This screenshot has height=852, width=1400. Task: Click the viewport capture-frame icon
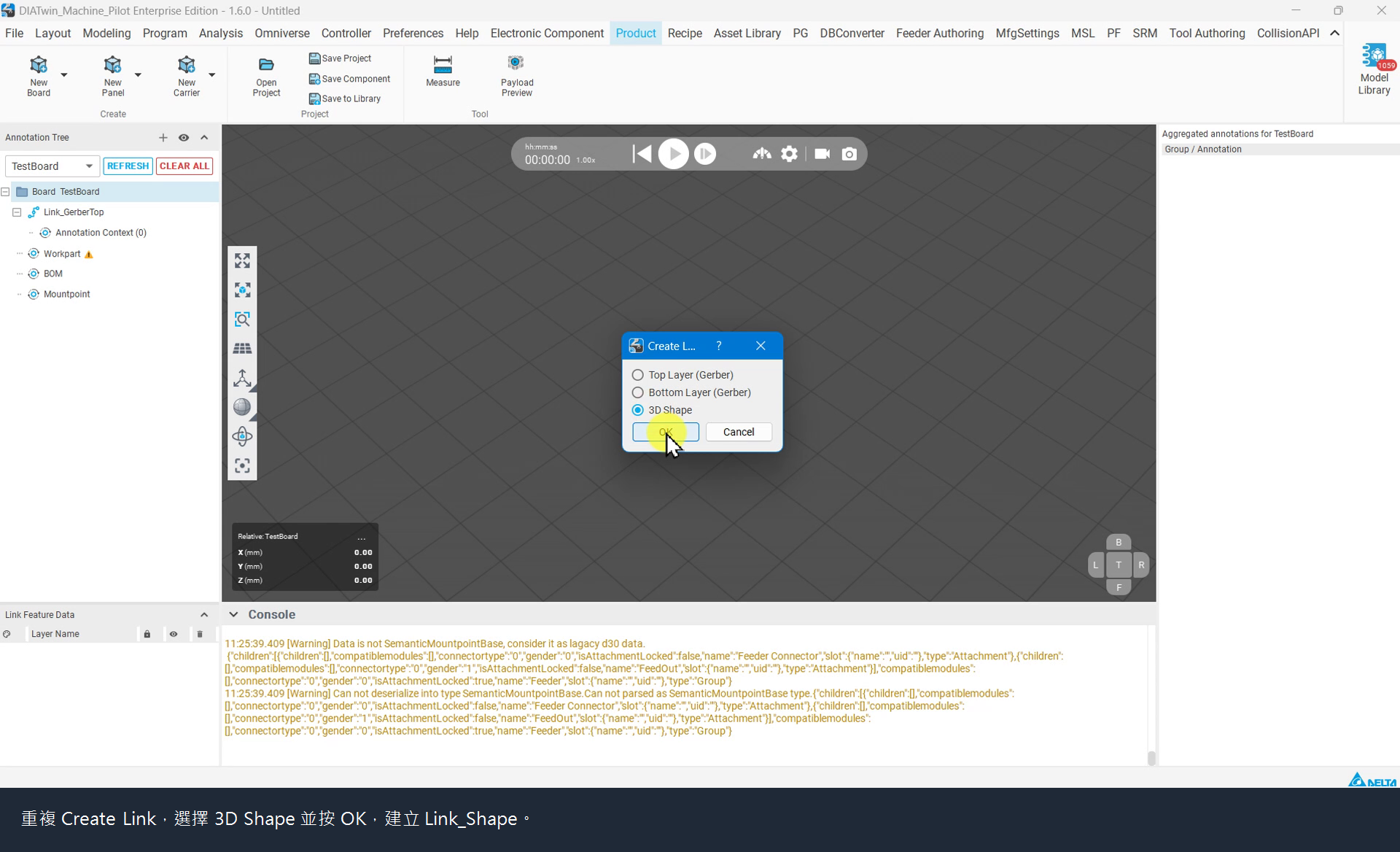click(242, 465)
